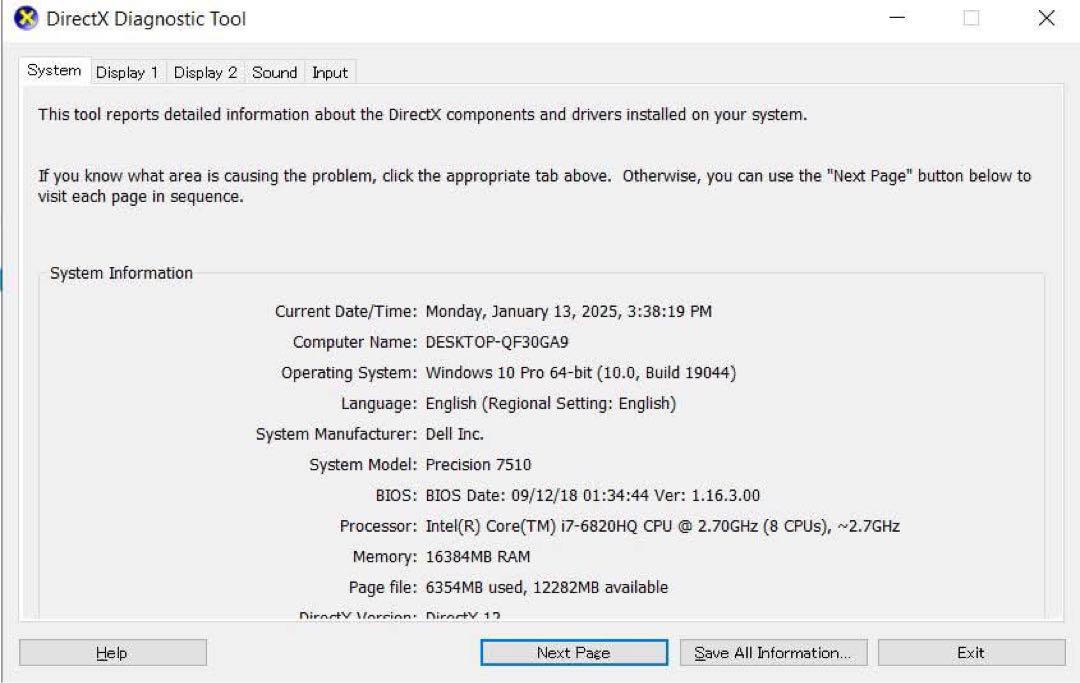Click the 'Dell Inc.' manufacturer value
The width and height of the screenshot is (1080, 683).
[455, 434]
